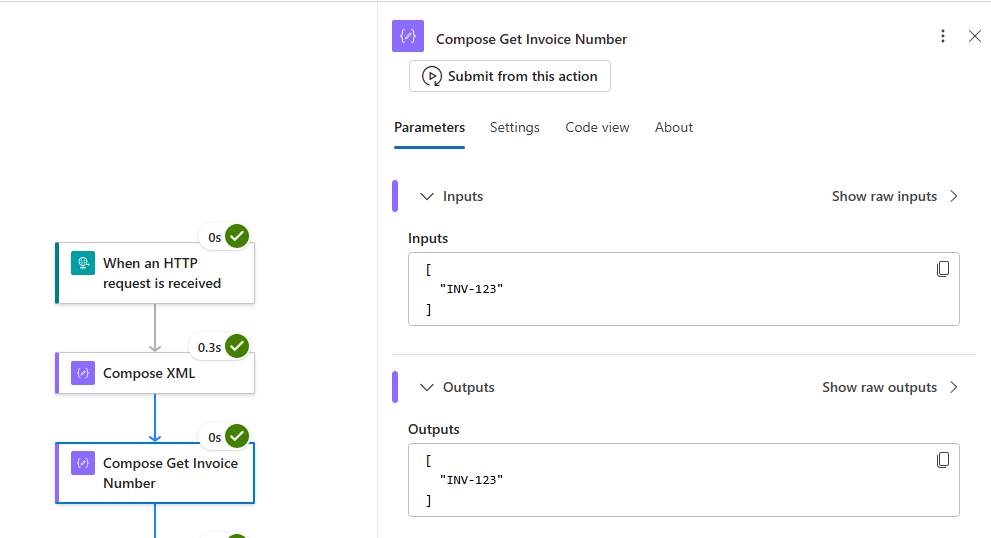The width and height of the screenshot is (991, 538).
Task: Click green success checkmark on Compose XML
Action: pos(237,346)
